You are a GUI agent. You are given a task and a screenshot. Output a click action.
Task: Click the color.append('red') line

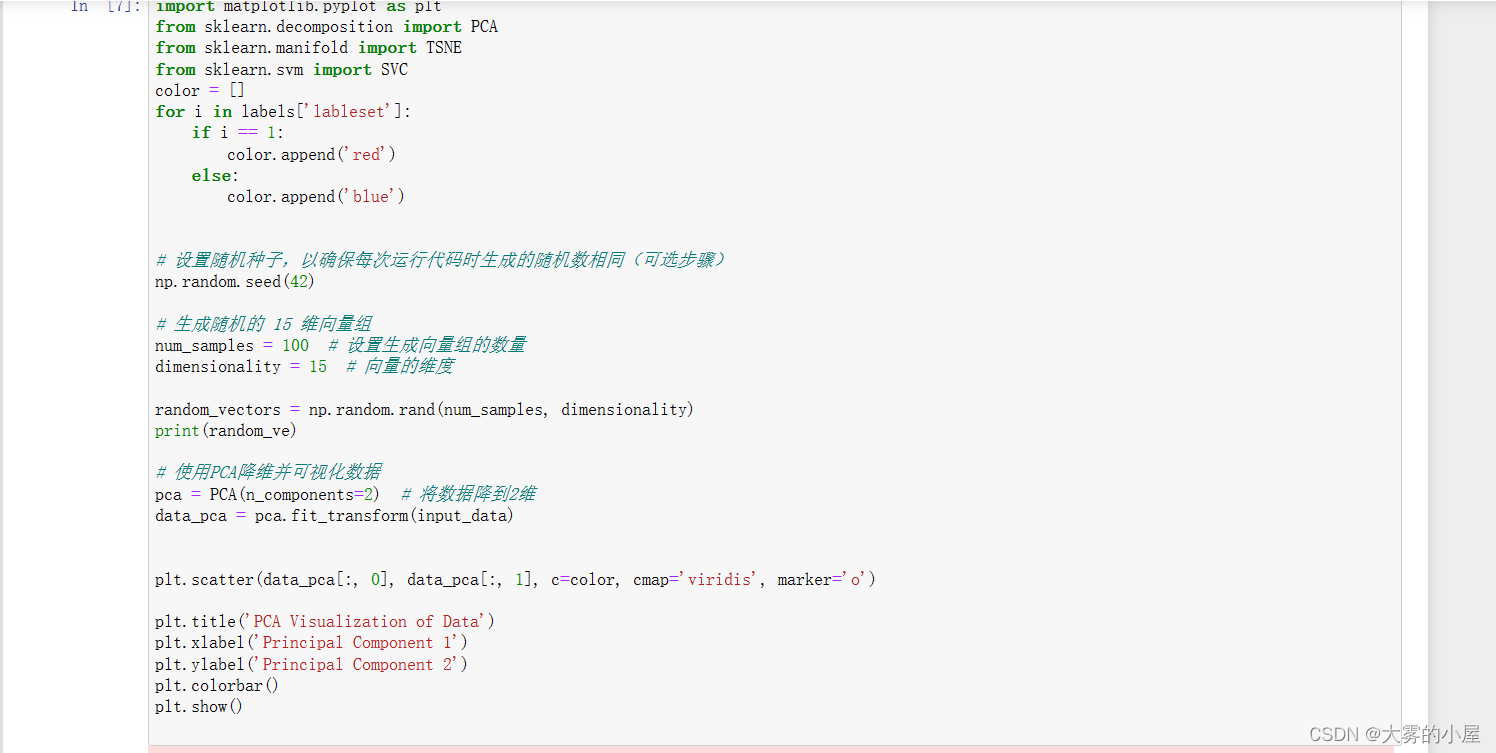click(311, 155)
